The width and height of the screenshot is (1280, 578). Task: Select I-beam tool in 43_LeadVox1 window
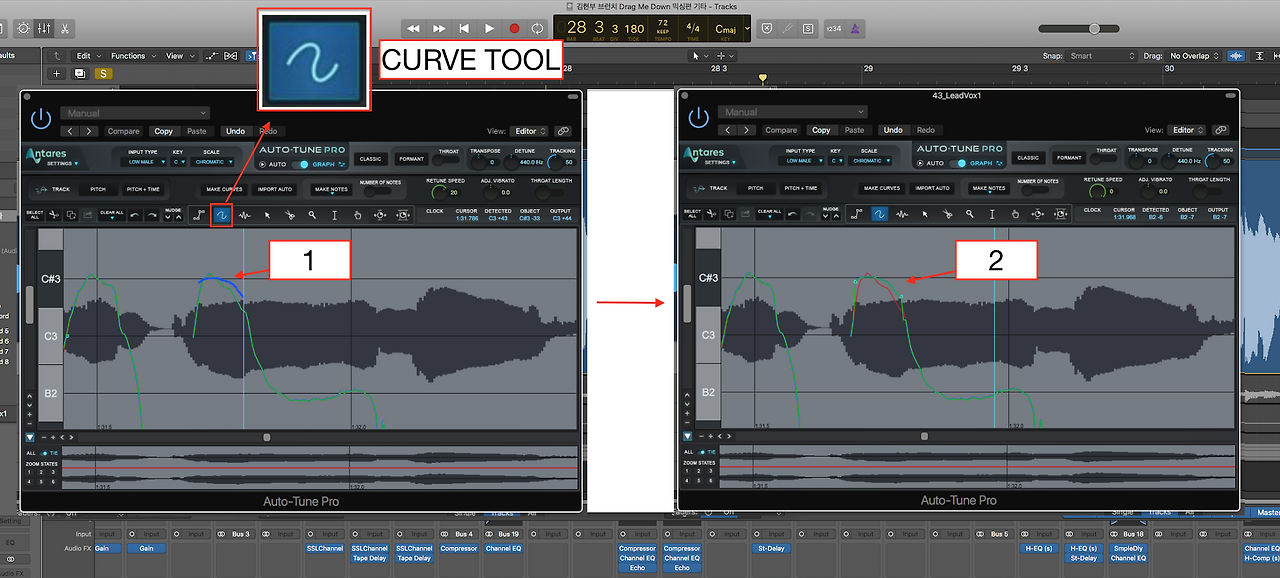click(992, 213)
